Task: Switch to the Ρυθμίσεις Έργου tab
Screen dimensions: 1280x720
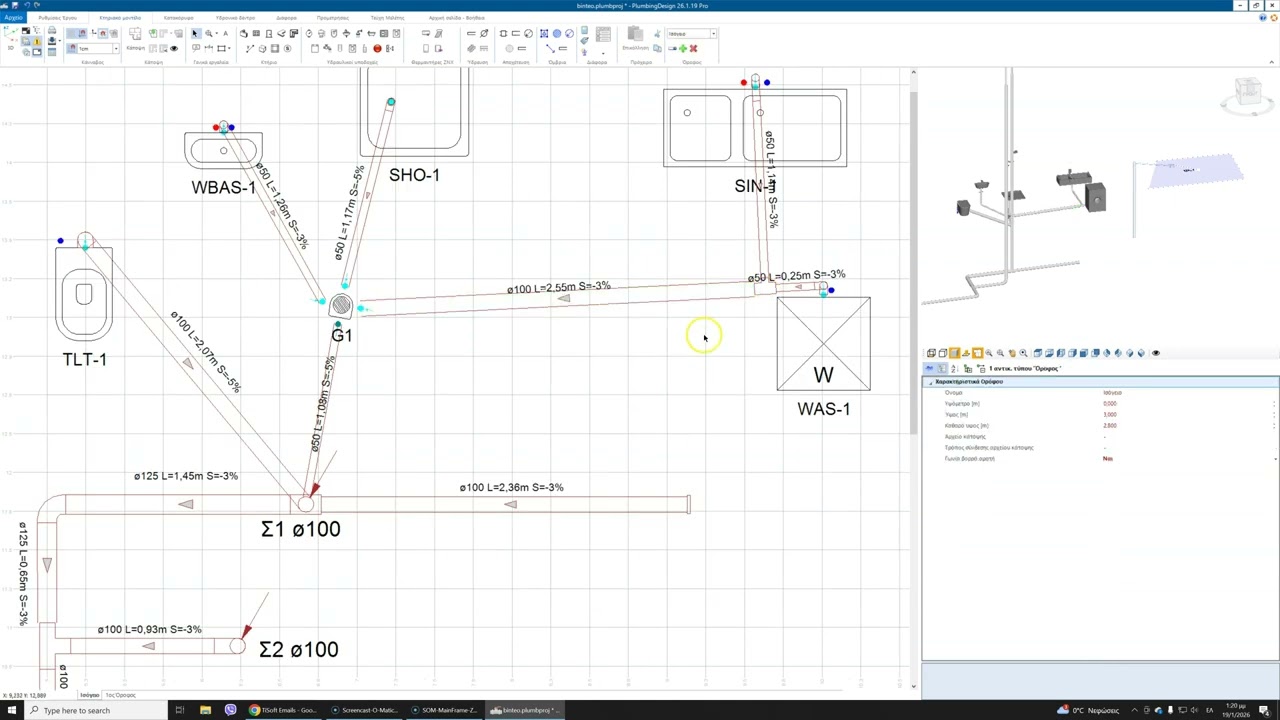Action: tap(57, 18)
